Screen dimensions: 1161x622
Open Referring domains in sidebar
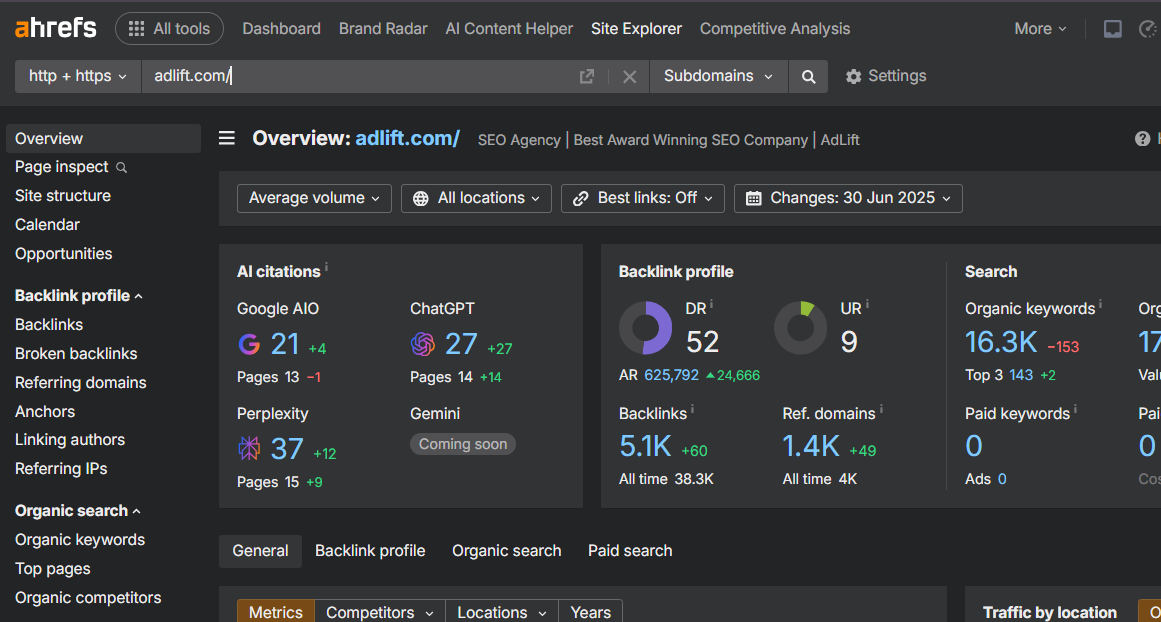[x=81, y=383]
